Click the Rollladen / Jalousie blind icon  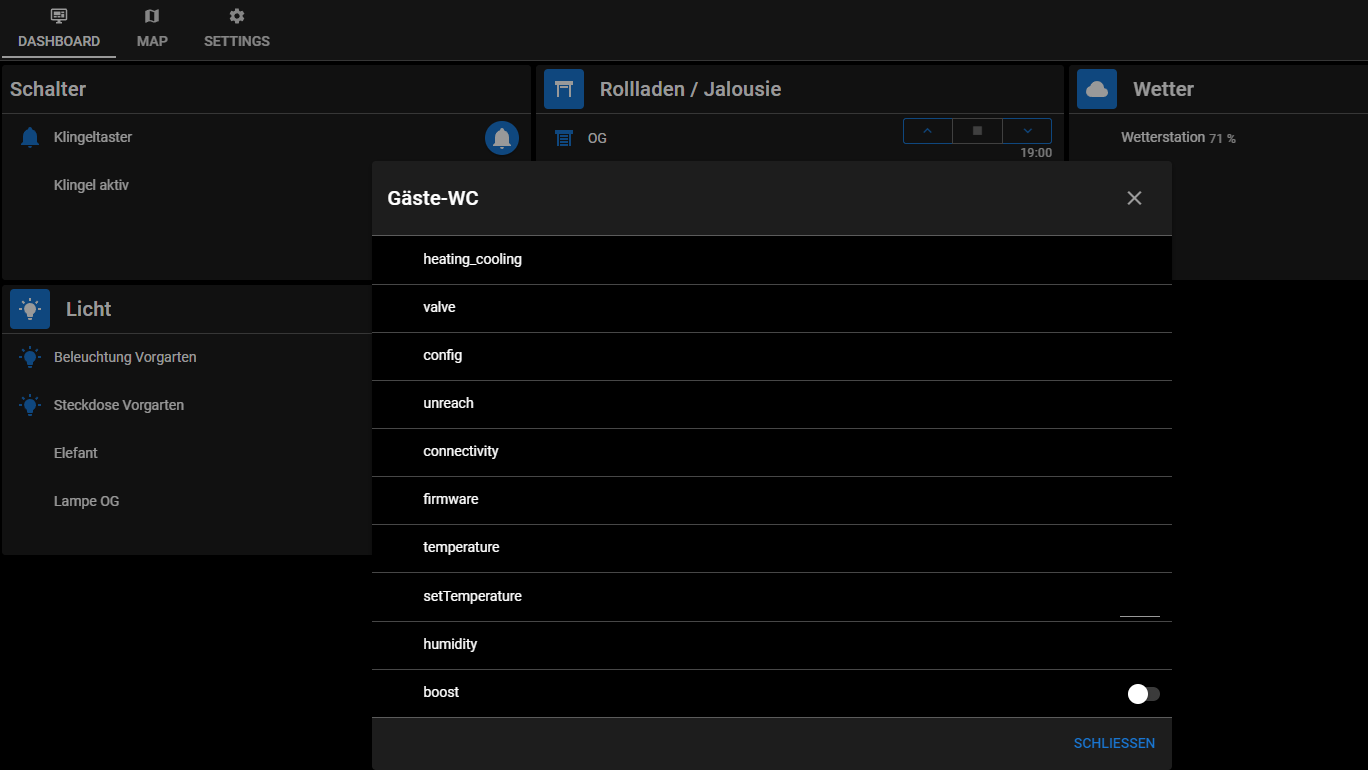click(564, 89)
